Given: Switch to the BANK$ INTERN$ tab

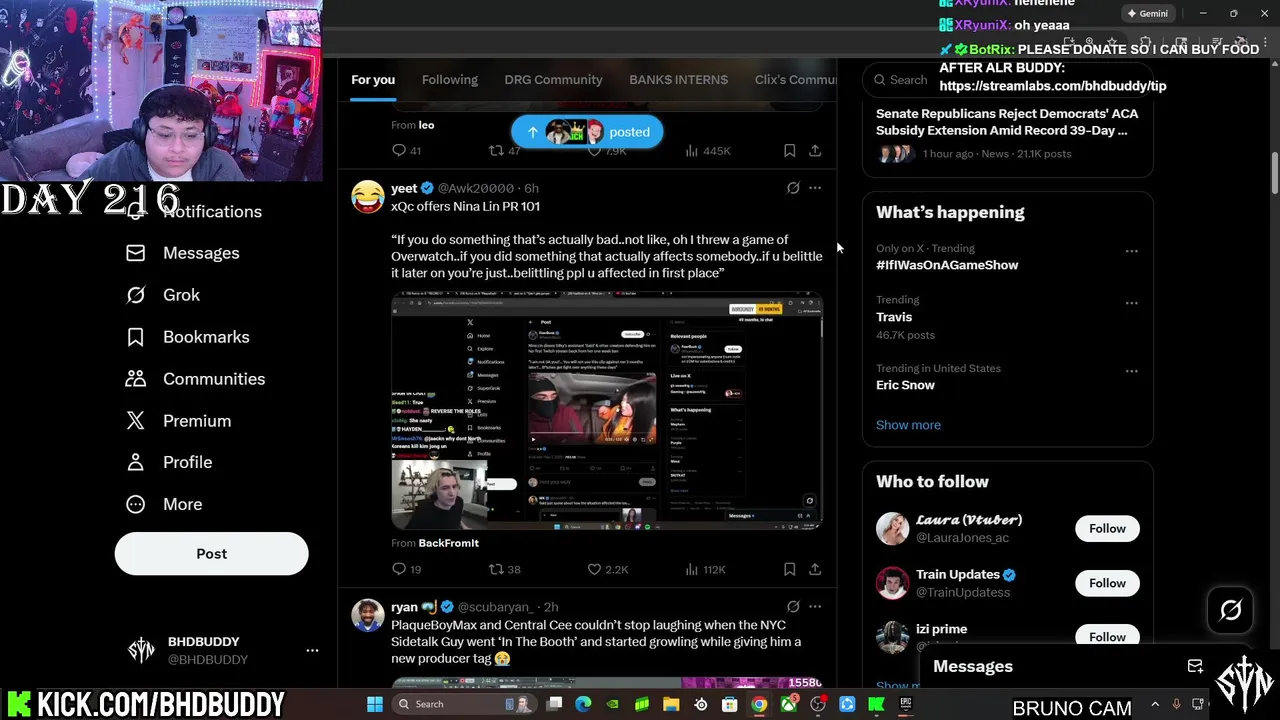Looking at the screenshot, I should [x=678, y=80].
